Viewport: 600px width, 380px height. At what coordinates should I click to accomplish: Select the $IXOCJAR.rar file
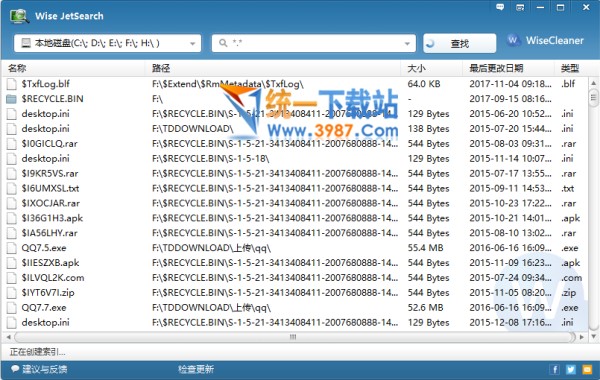(51, 203)
